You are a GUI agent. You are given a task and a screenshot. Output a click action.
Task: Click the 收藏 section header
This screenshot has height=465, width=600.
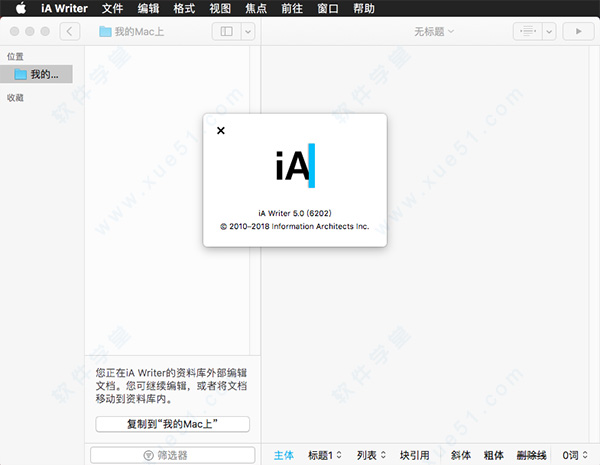pyautogui.click(x=15, y=98)
